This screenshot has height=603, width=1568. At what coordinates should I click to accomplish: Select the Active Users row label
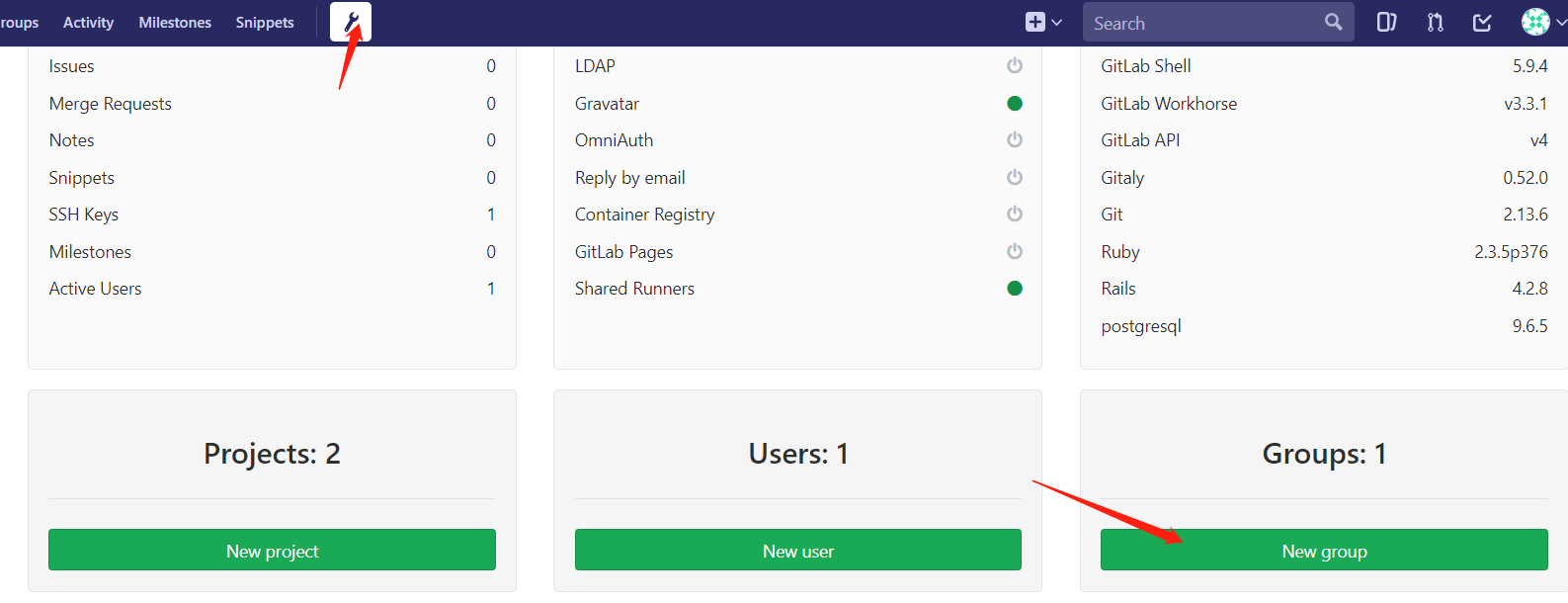pos(96,289)
